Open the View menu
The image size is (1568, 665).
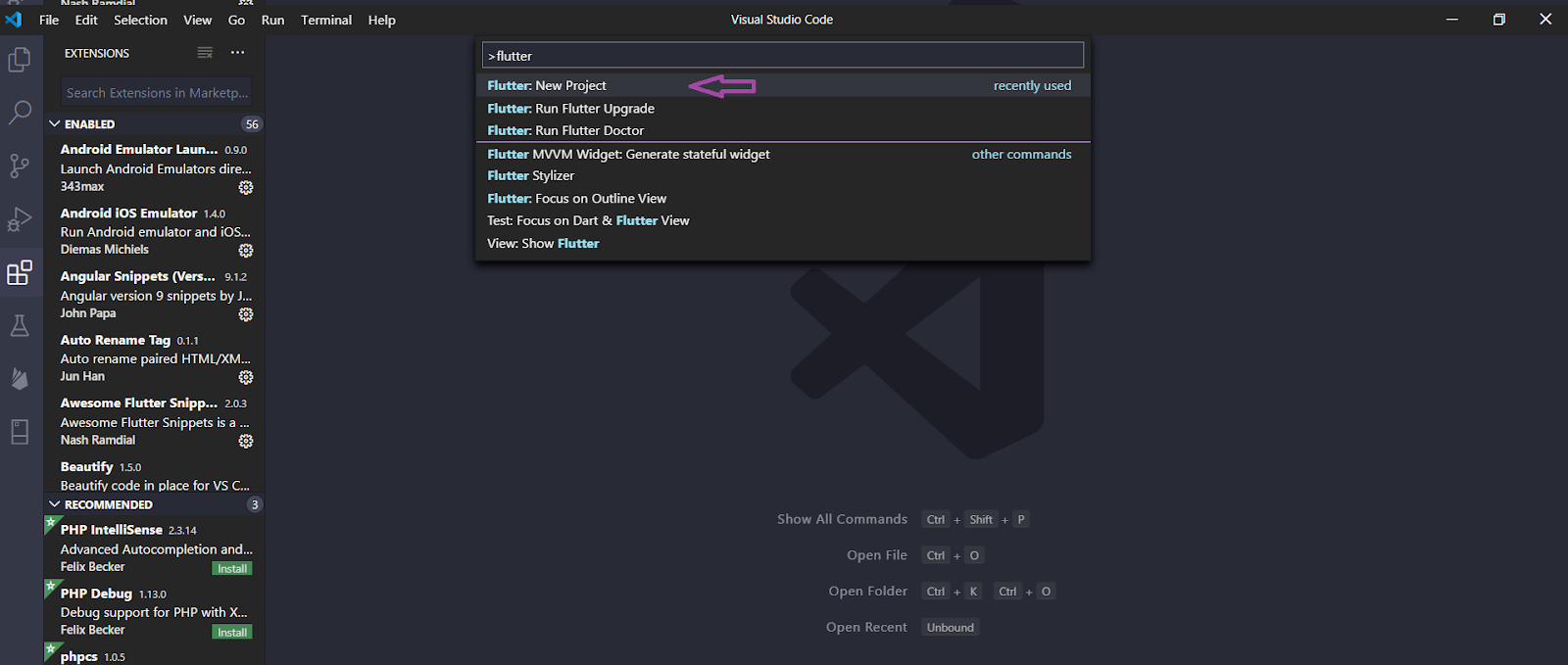click(x=197, y=20)
